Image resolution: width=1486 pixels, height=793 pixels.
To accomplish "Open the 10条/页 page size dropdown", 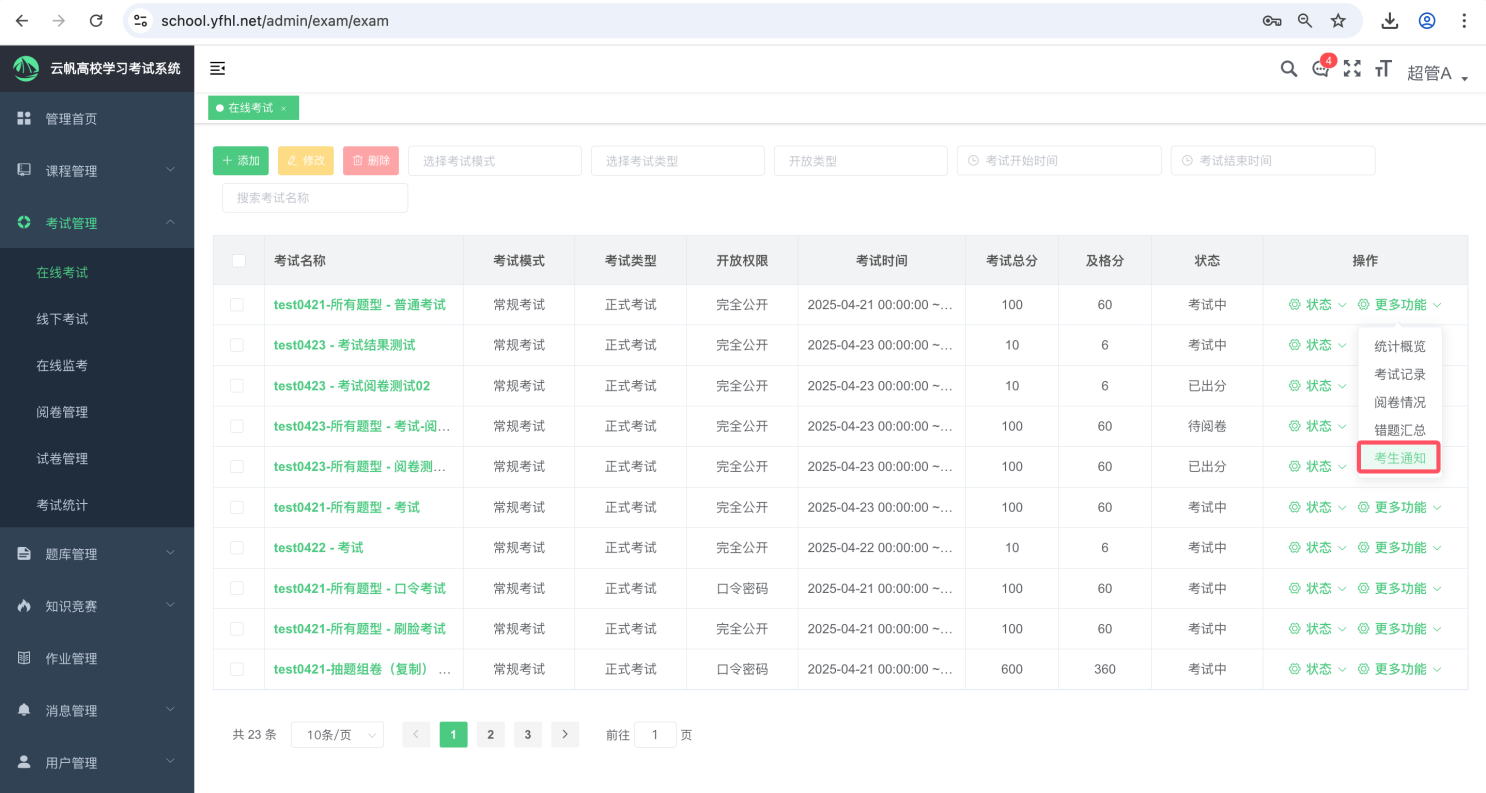I will (x=337, y=735).
